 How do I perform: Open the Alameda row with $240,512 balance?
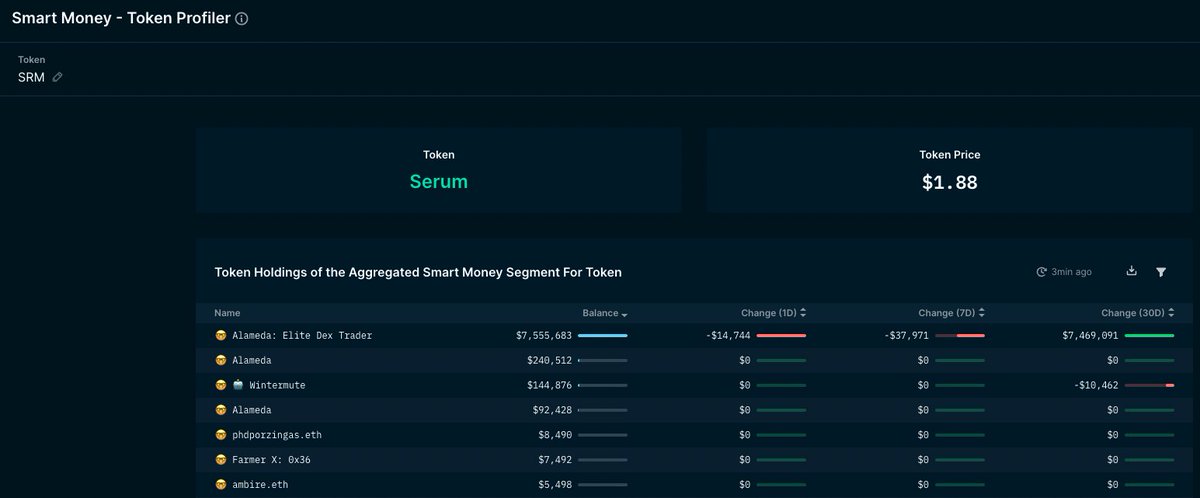click(694, 360)
